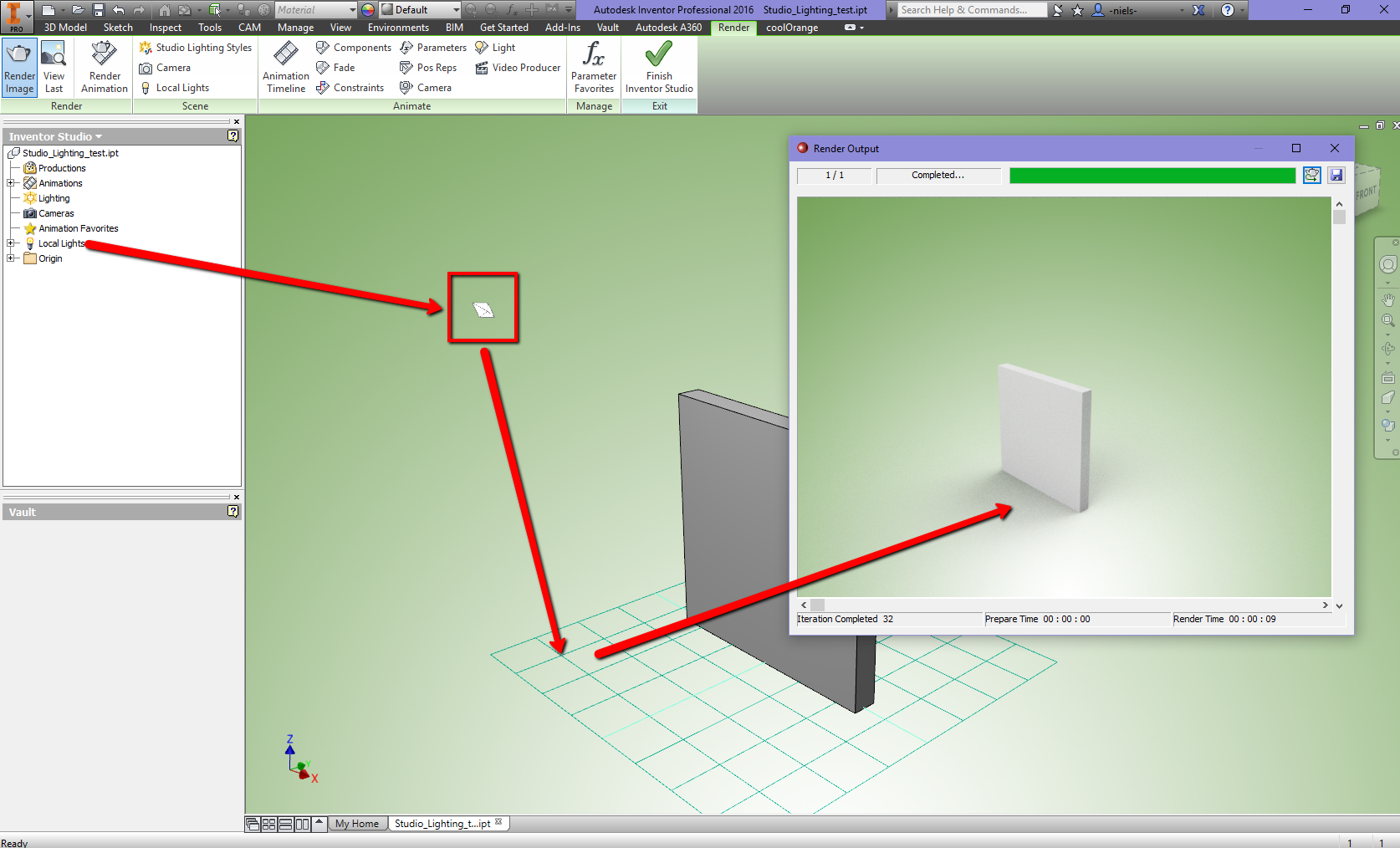Screen dimensions: 1400x848
Task: Expand the Inventor application menu
Action: [x=15, y=16]
